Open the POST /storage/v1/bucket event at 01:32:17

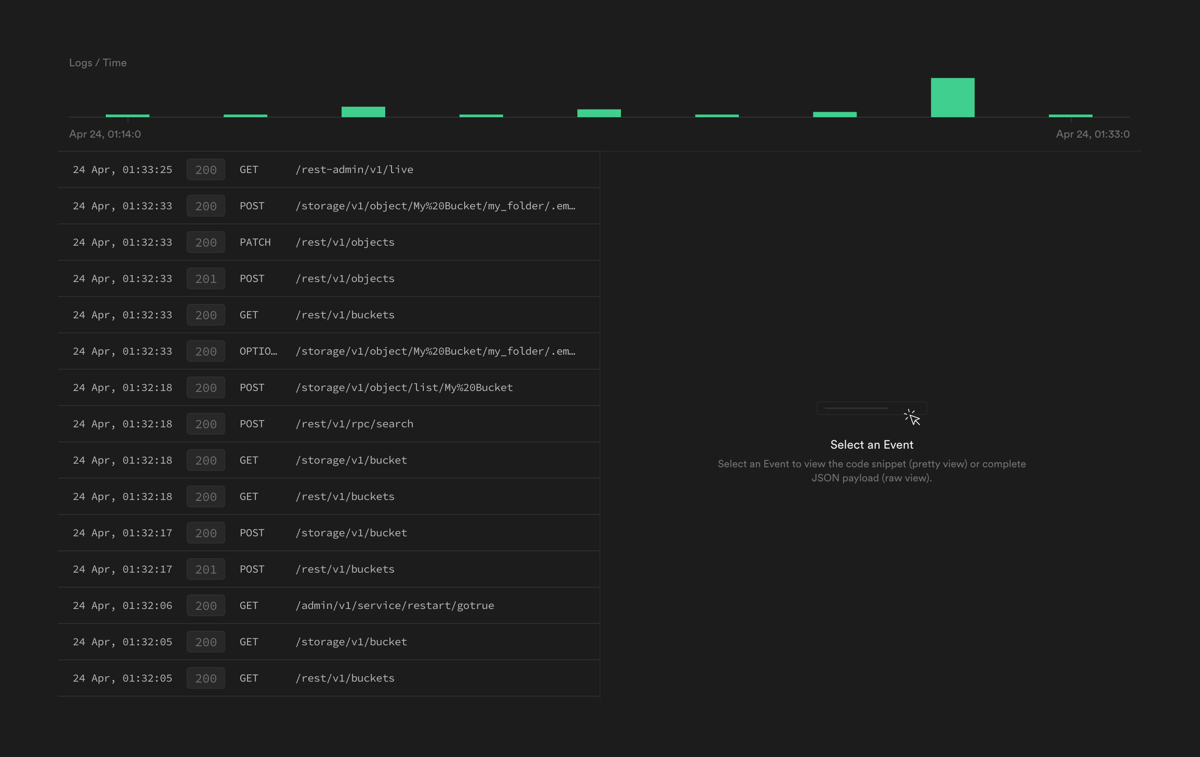coord(330,533)
